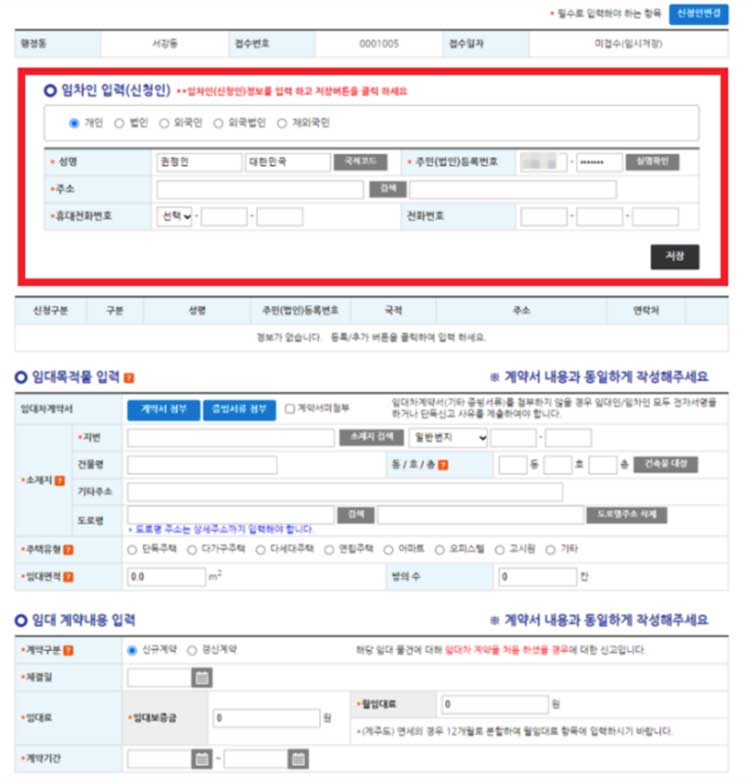Click the 동 number field
Screen dimensions: 750x782
pos(513,465)
